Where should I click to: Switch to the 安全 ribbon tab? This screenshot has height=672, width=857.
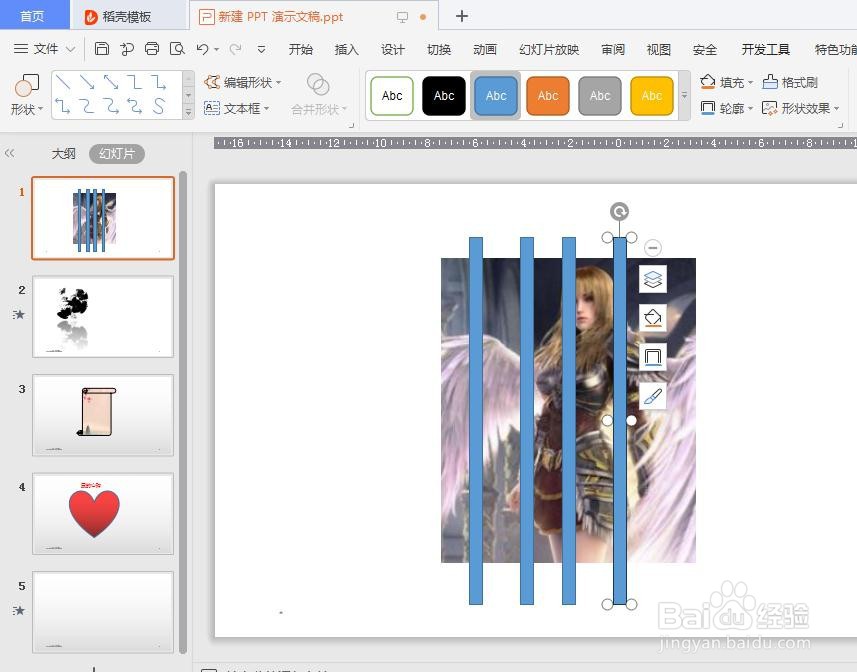[x=705, y=50]
